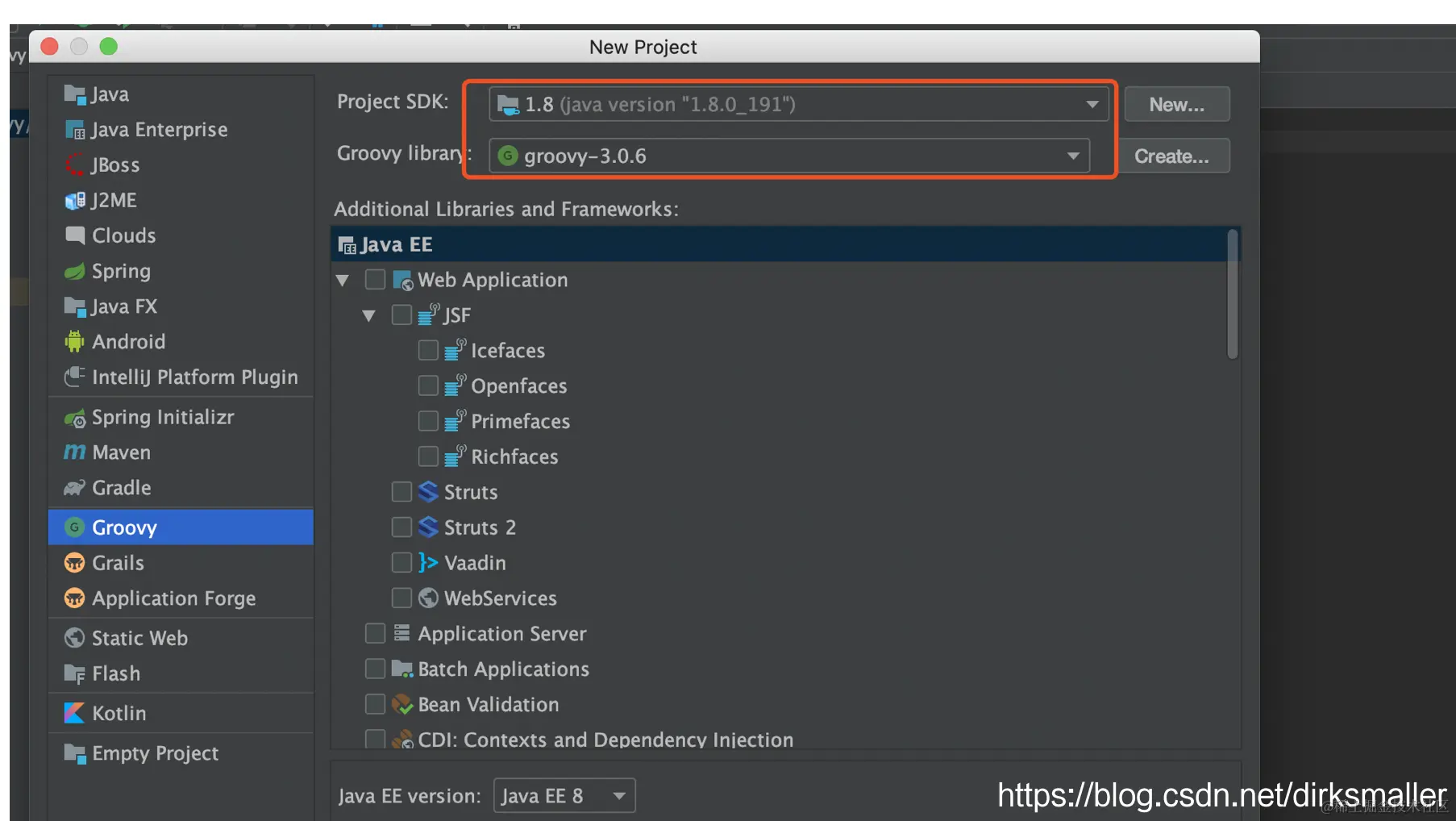
Task: Click the Flash icon
Action: click(x=74, y=673)
